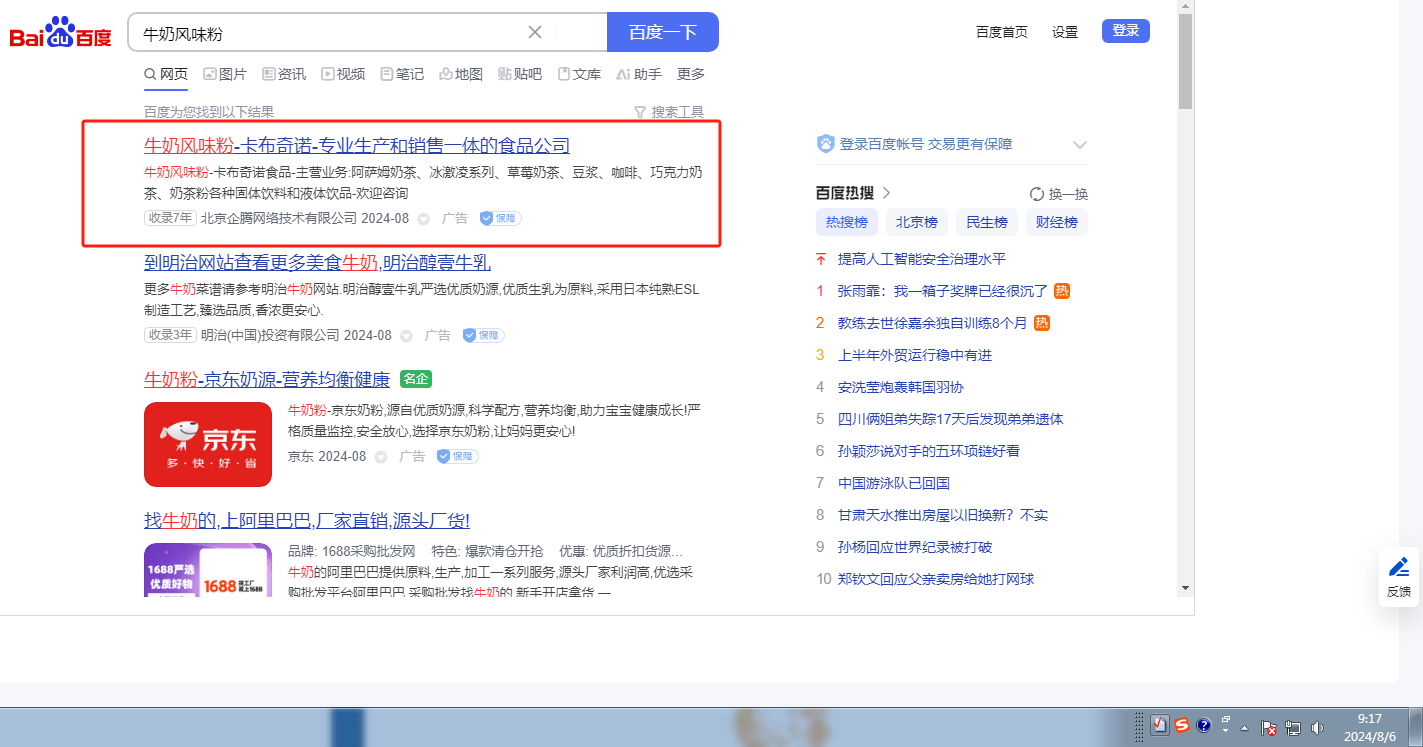The width and height of the screenshot is (1423, 747).
Task: Open hot search 张雨霏：我一箱子奖牌已经很沉了
Action: tap(943, 291)
